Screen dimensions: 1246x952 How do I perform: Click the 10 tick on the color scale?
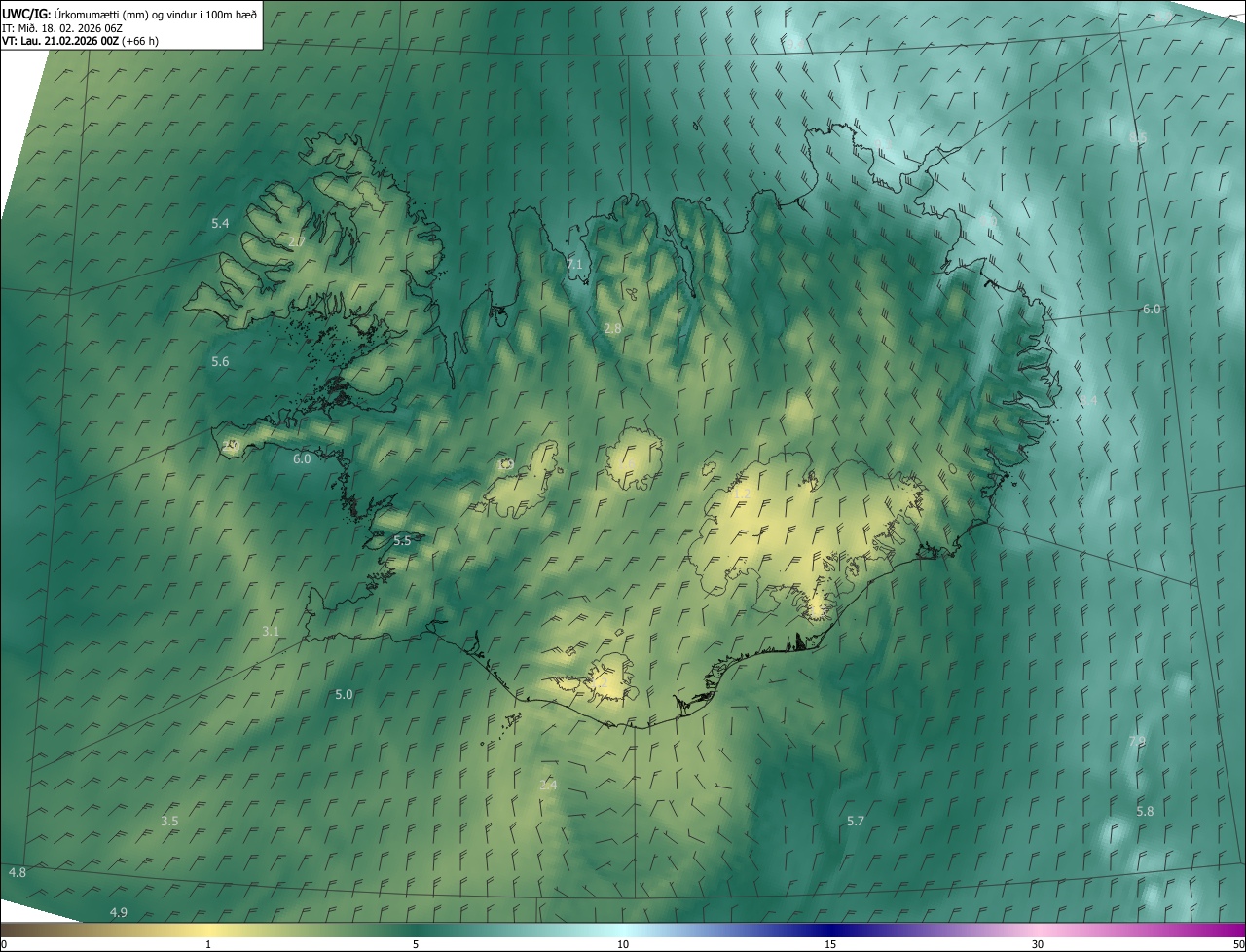[x=623, y=944]
